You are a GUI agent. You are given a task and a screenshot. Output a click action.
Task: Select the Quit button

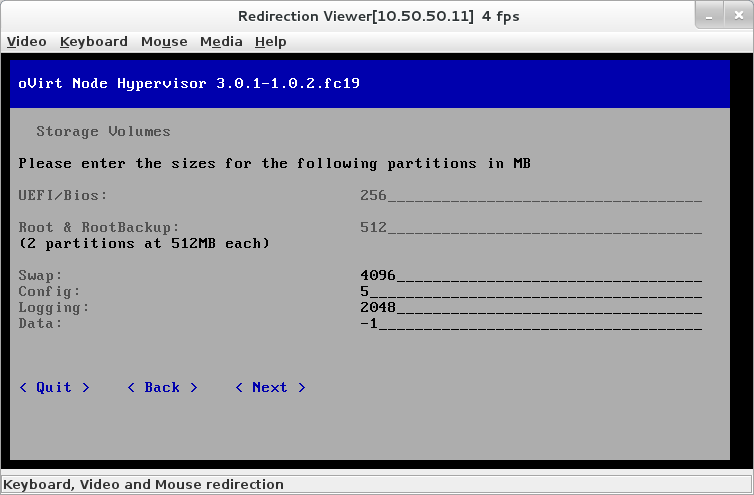pyautogui.click(x=55, y=387)
